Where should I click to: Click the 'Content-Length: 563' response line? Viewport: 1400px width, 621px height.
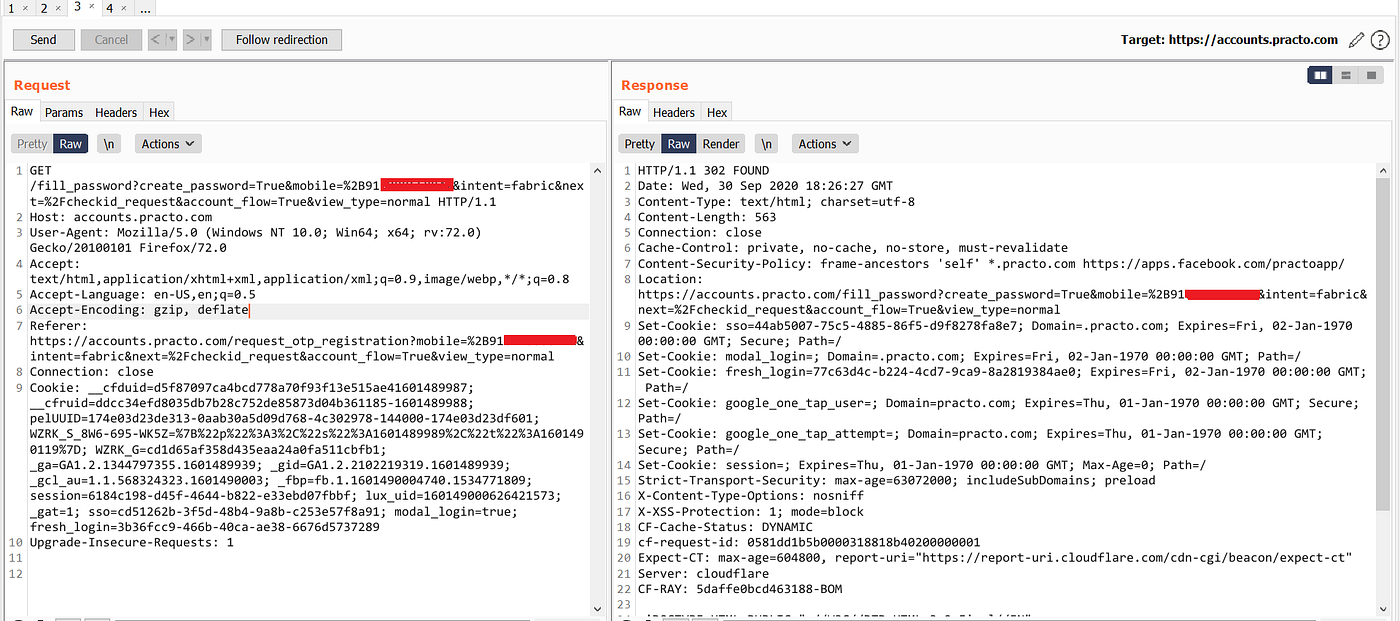coord(707,217)
